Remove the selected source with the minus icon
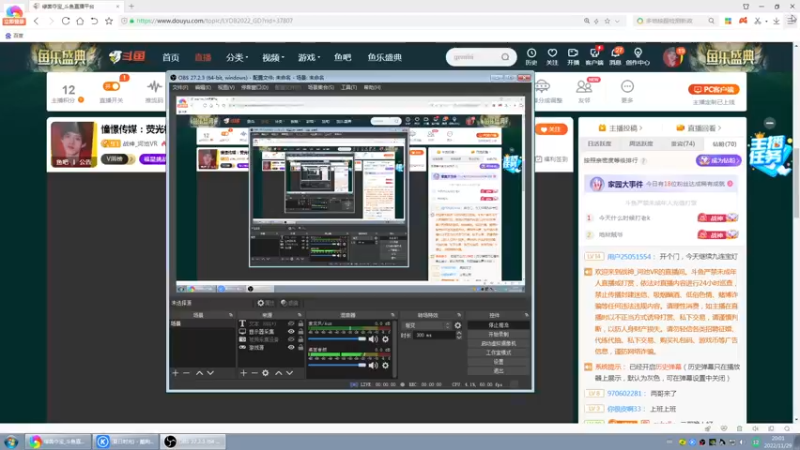This screenshot has width=800, height=450. 254,373
